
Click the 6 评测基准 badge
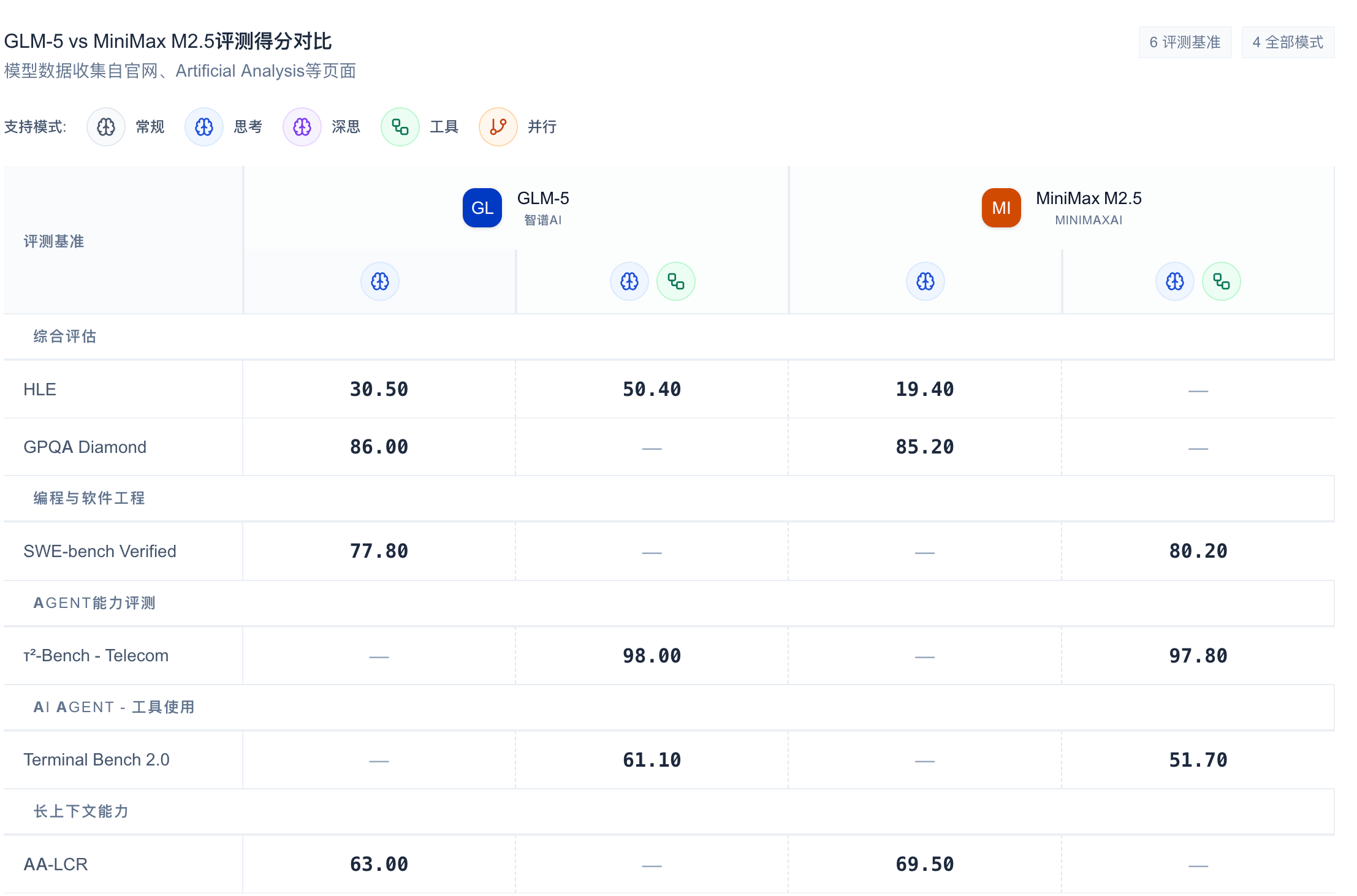tap(1185, 42)
